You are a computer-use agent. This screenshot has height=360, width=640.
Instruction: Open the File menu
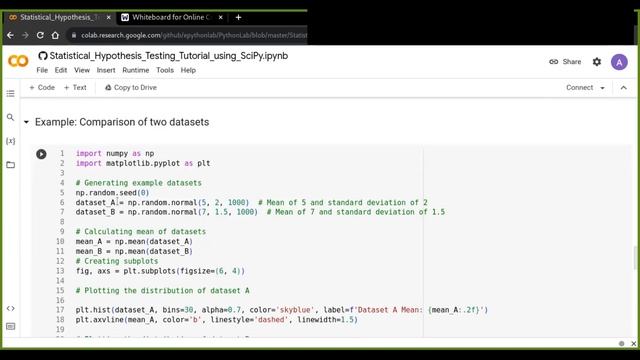coord(42,70)
